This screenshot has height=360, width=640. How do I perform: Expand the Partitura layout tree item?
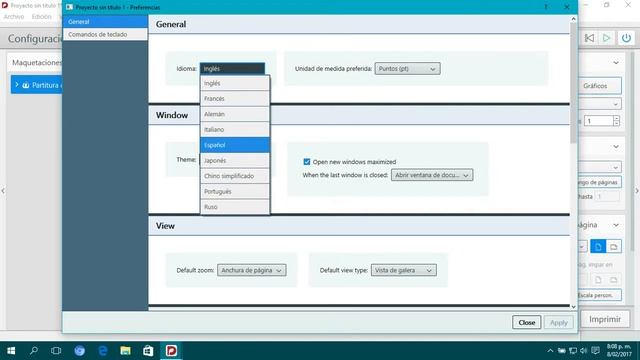(17, 85)
